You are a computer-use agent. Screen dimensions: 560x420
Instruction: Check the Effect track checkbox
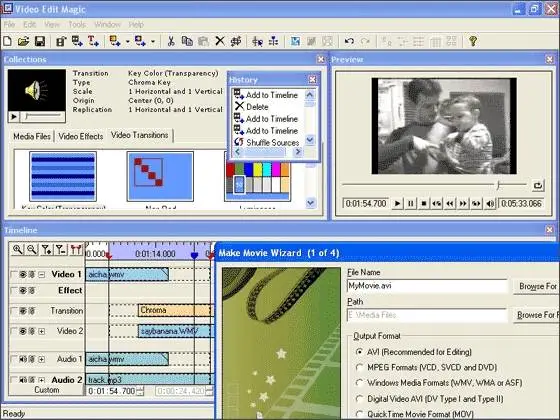click(x=13, y=290)
